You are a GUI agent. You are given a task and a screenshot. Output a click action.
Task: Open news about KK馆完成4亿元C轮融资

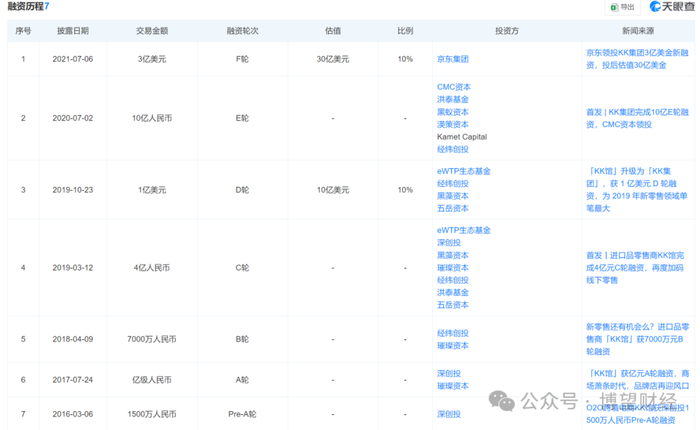pyautogui.click(x=635, y=267)
